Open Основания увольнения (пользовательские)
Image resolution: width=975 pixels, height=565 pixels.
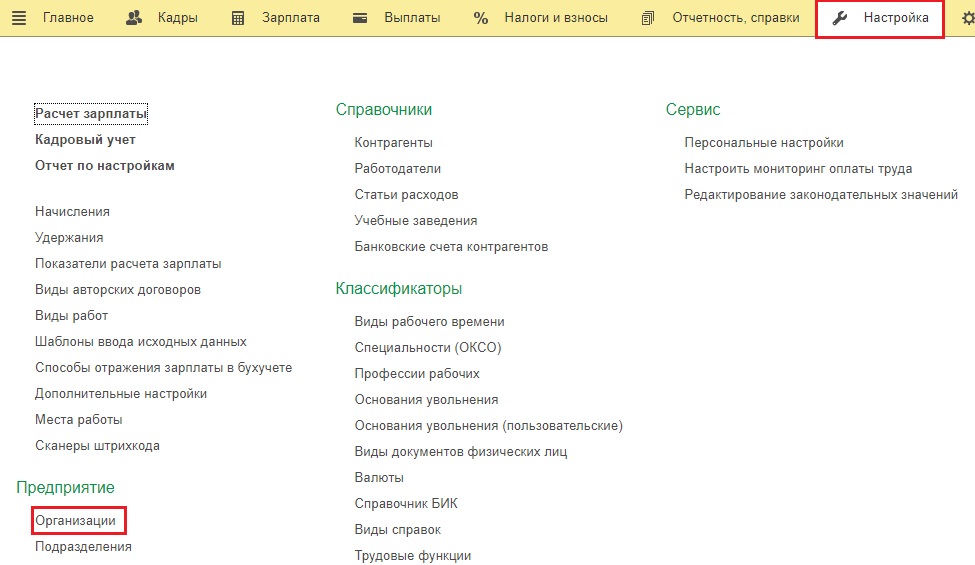(x=489, y=426)
